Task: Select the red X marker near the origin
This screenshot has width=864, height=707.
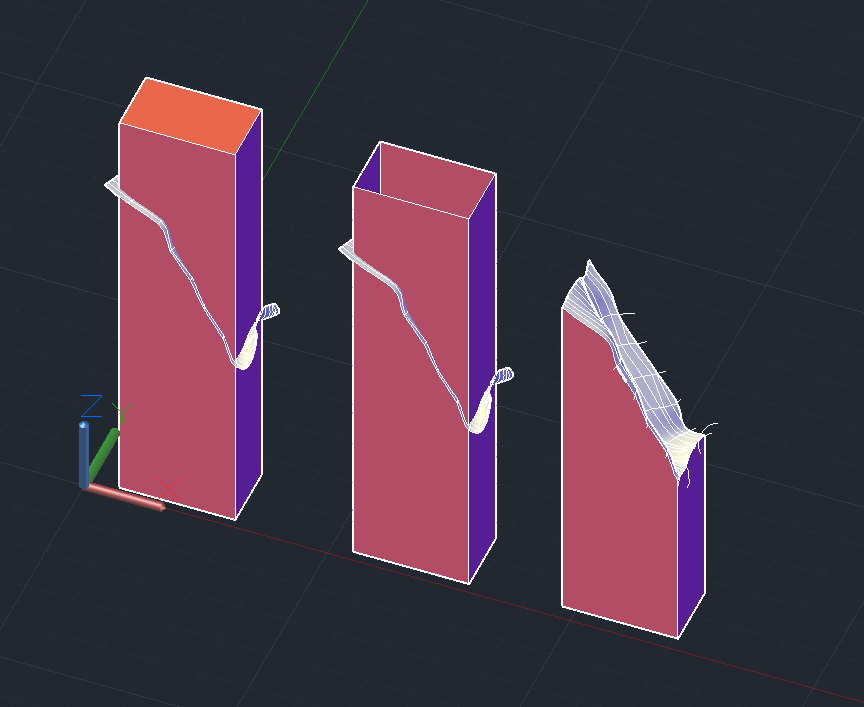Action: (169, 489)
